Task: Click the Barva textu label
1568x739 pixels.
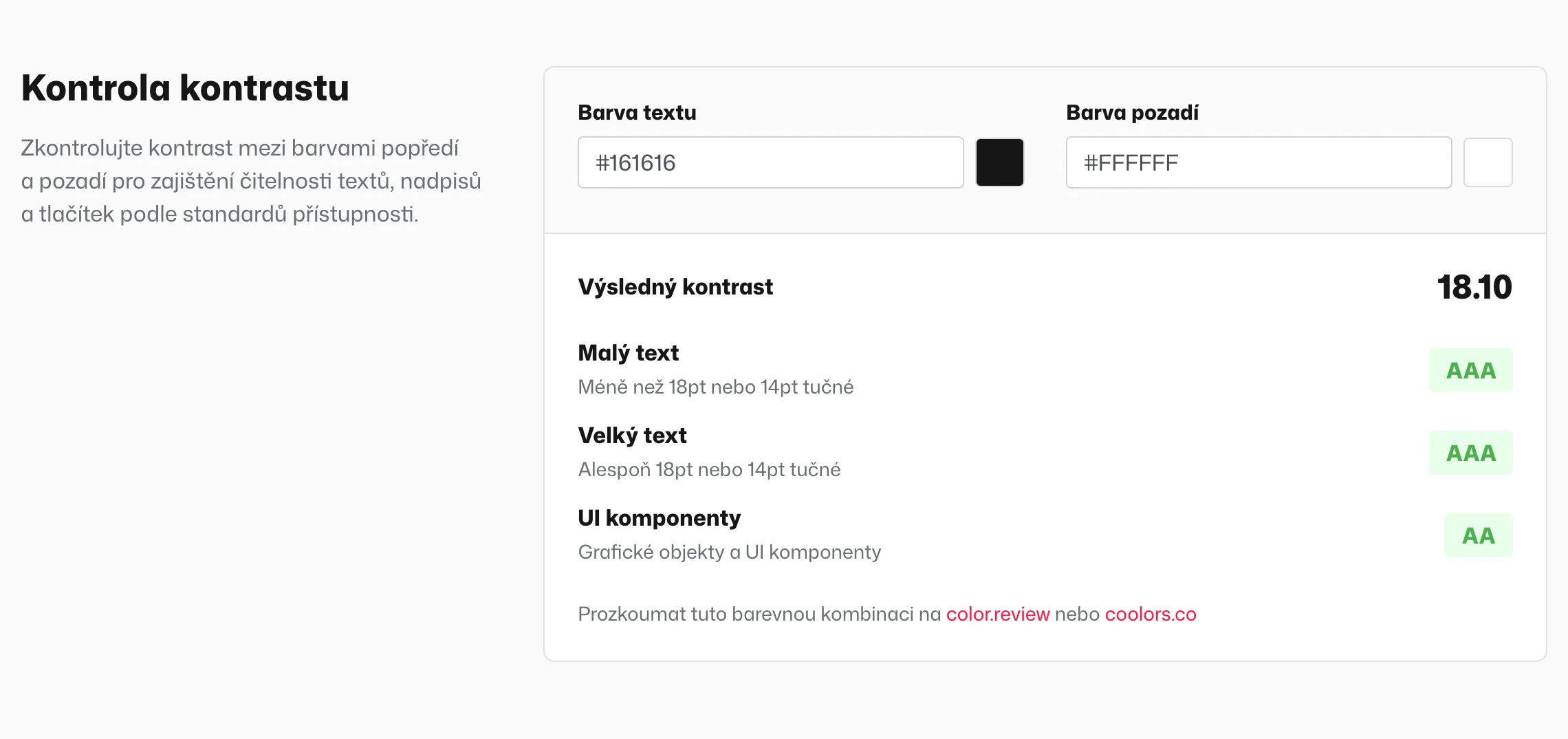Action: pyautogui.click(x=637, y=112)
